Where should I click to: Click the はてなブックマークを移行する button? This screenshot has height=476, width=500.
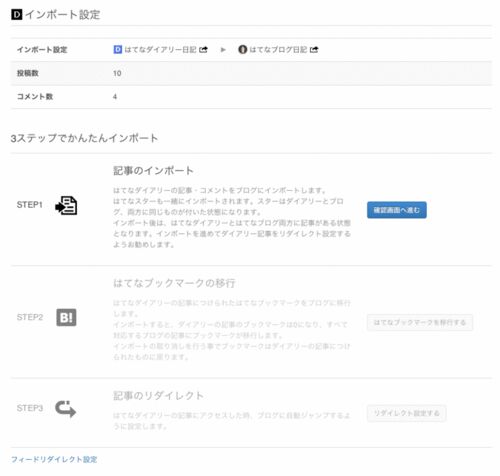pyautogui.click(x=420, y=322)
